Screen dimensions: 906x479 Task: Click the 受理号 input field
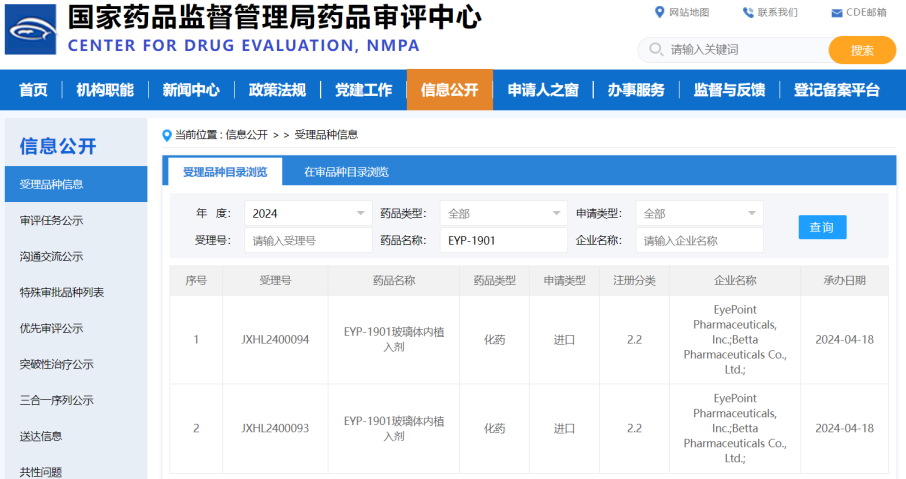pyautogui.click(x=308, y=240)
